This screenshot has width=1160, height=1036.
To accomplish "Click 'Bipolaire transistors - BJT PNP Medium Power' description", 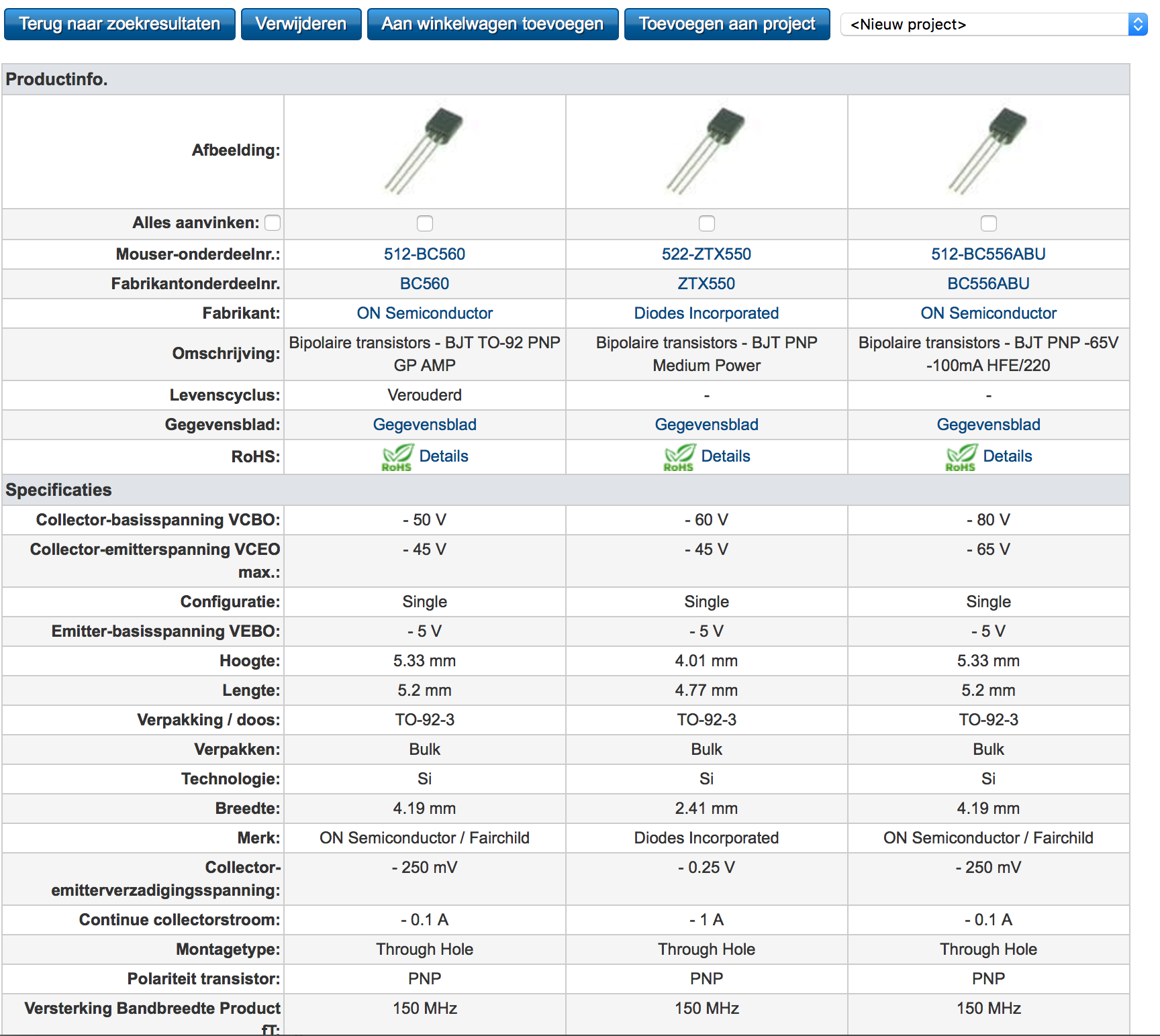I will (x=706, y=354).
